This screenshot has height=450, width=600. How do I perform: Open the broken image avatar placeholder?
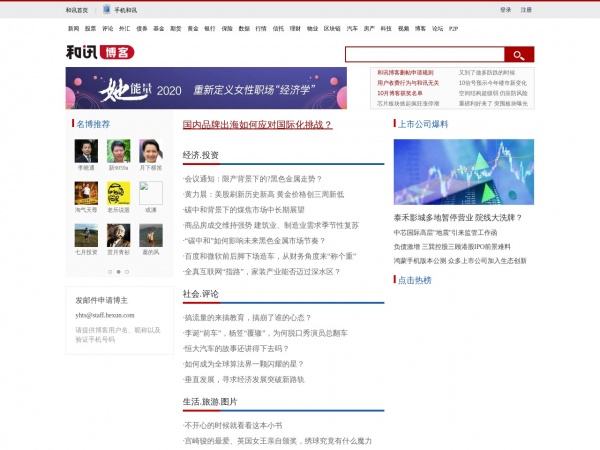(151, 193)
